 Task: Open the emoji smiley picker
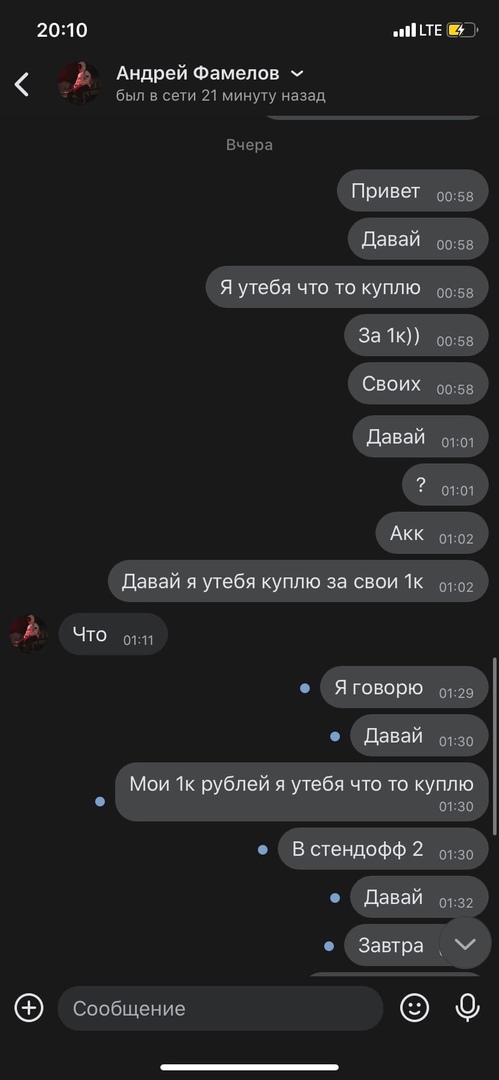pos(414,1008)
